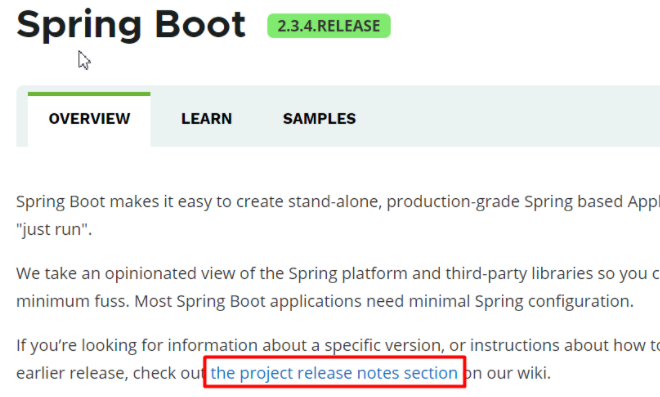This screenshot has height=397, width=660.
Task: Open the project release notes section link
Action: [x=334, y=373]
